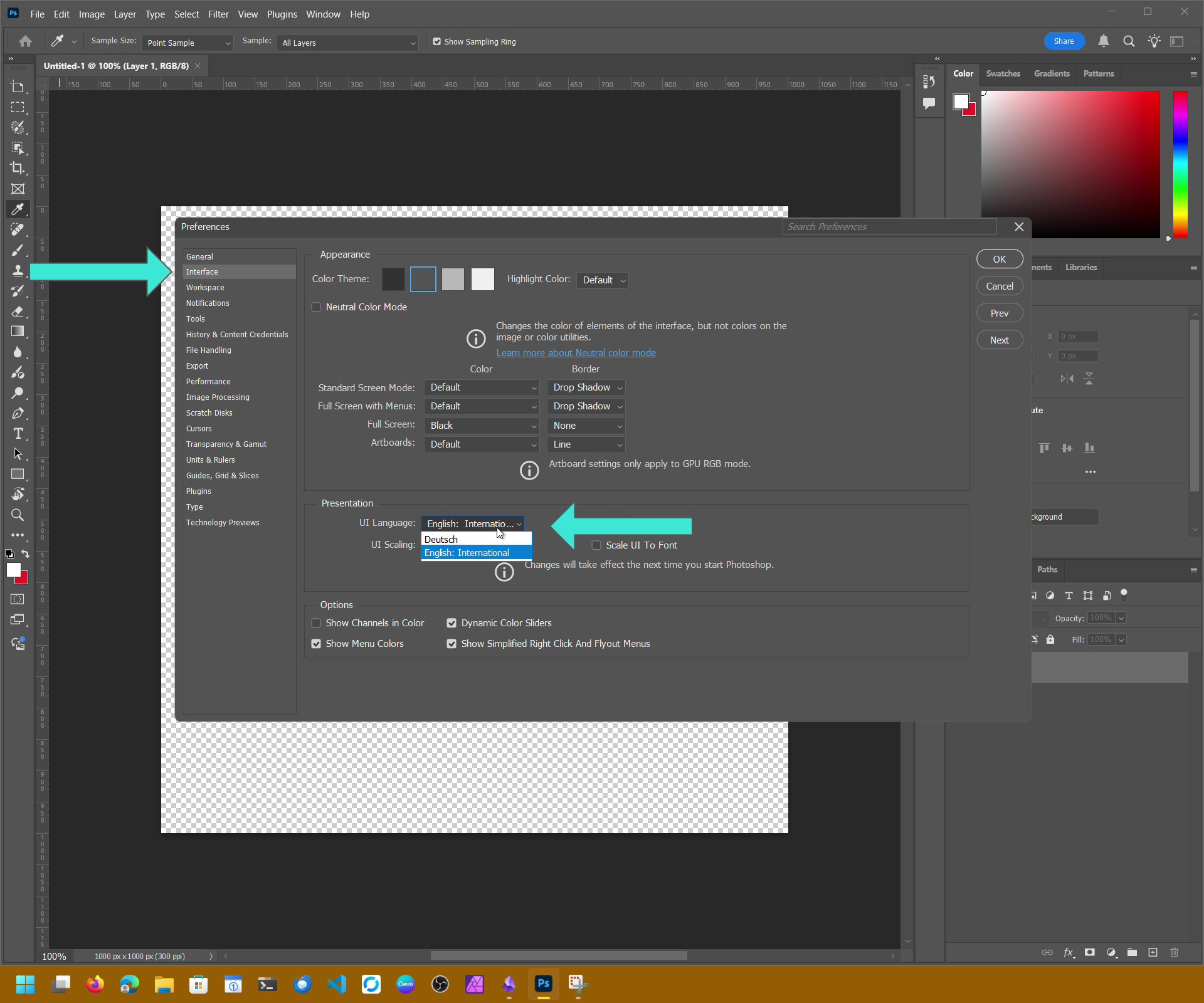This screenshot has height=1003, width=1204.
Task: Open Artboards border dropdown showing Line
Action: coord(586,444)
